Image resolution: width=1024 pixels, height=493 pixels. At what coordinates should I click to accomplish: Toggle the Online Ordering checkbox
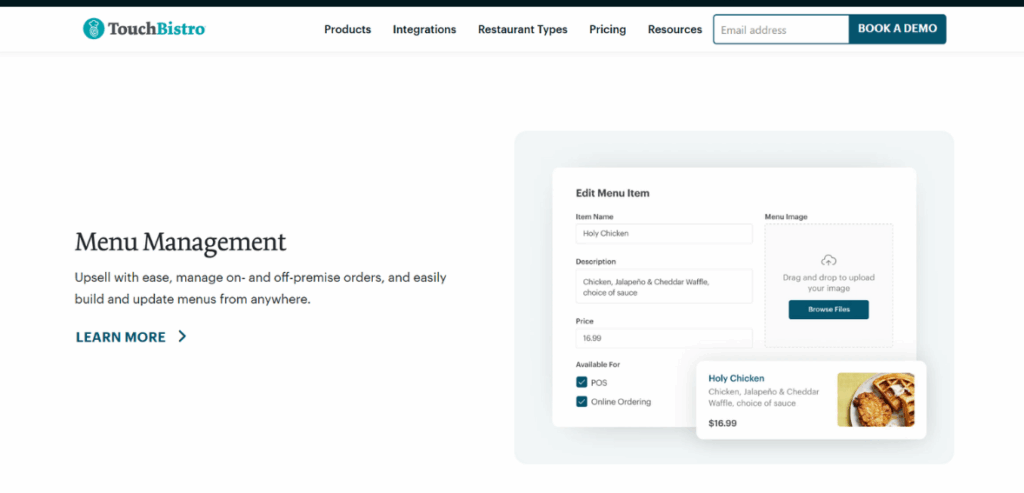[x=582, y=402]
